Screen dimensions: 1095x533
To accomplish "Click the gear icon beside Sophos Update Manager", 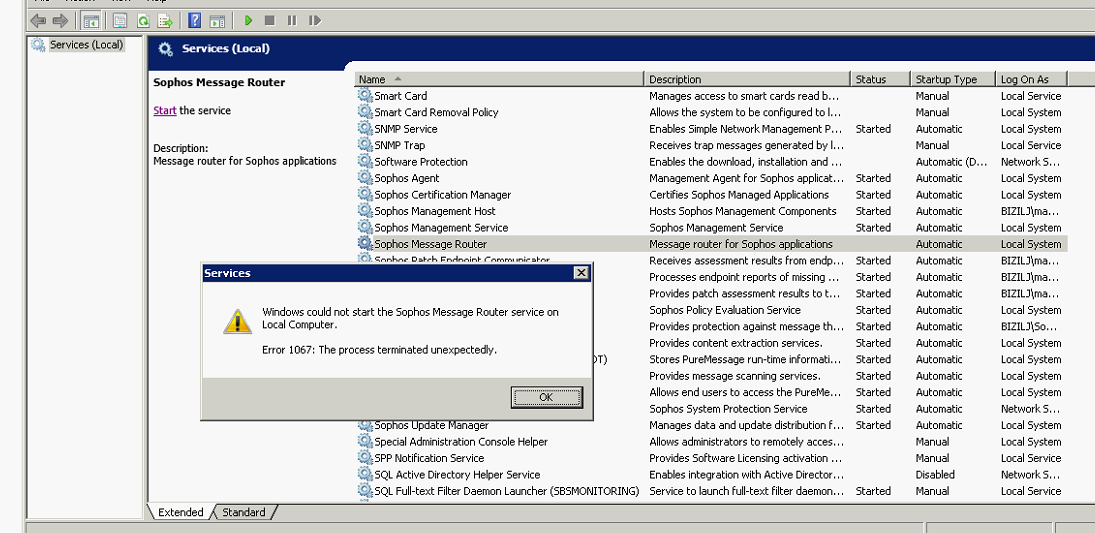I will pos(365,425).
